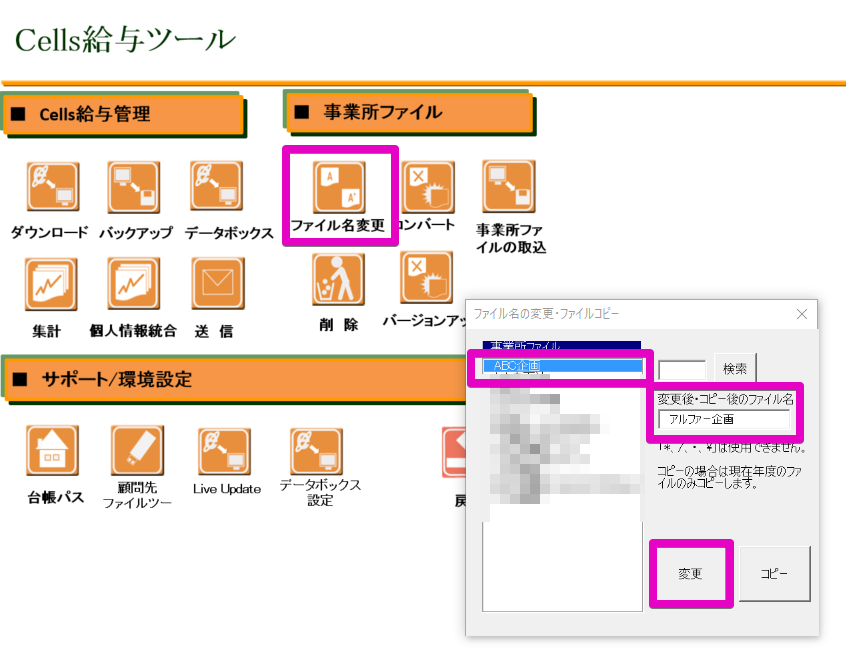Image resolution: width=846 pixels, height=654 pixels.
Task: Focus the 変更後・コピー後のファイル名 field
Action: click(725, 419)
